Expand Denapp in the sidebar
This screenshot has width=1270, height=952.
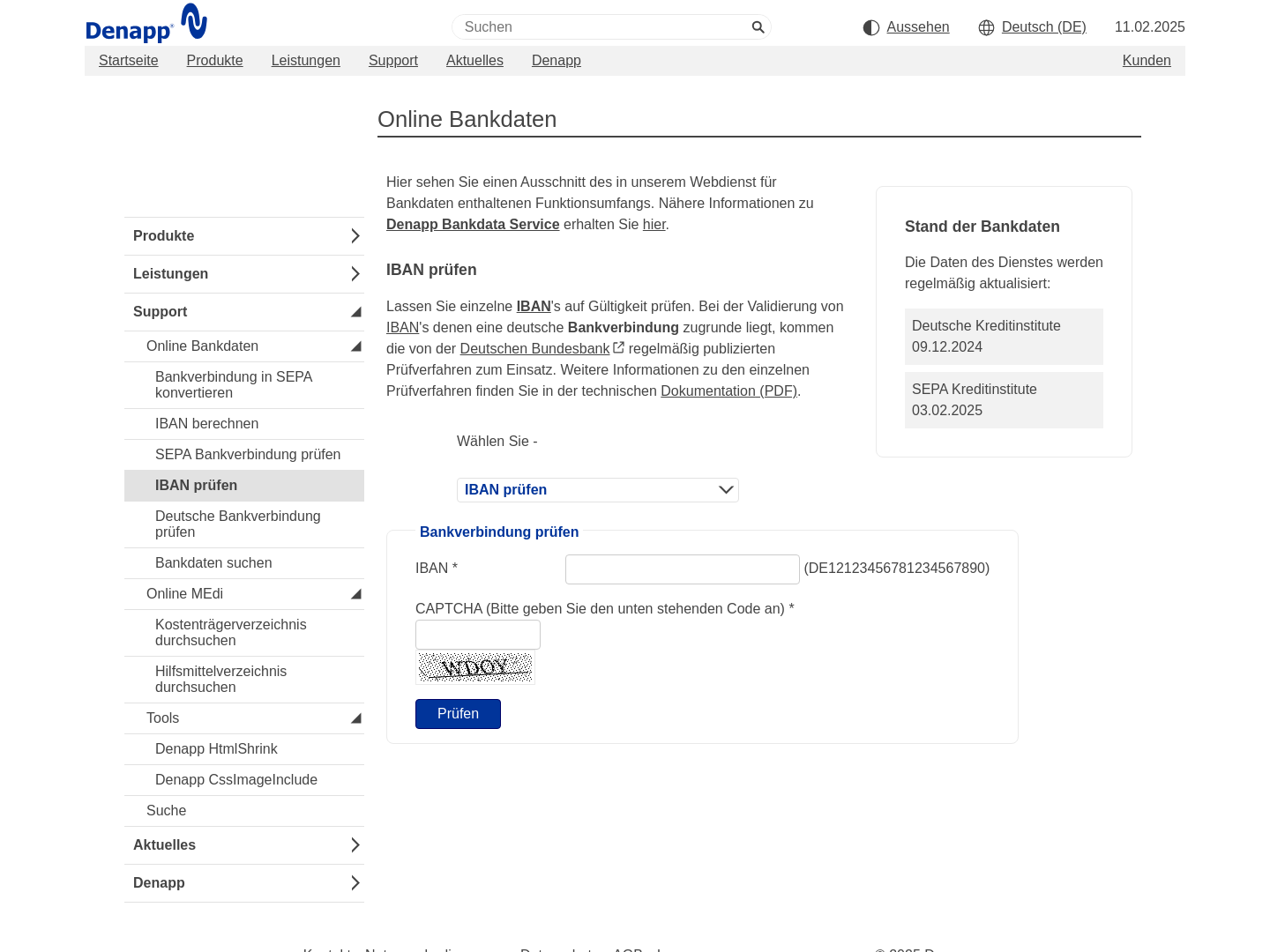(x=355, y=883)
